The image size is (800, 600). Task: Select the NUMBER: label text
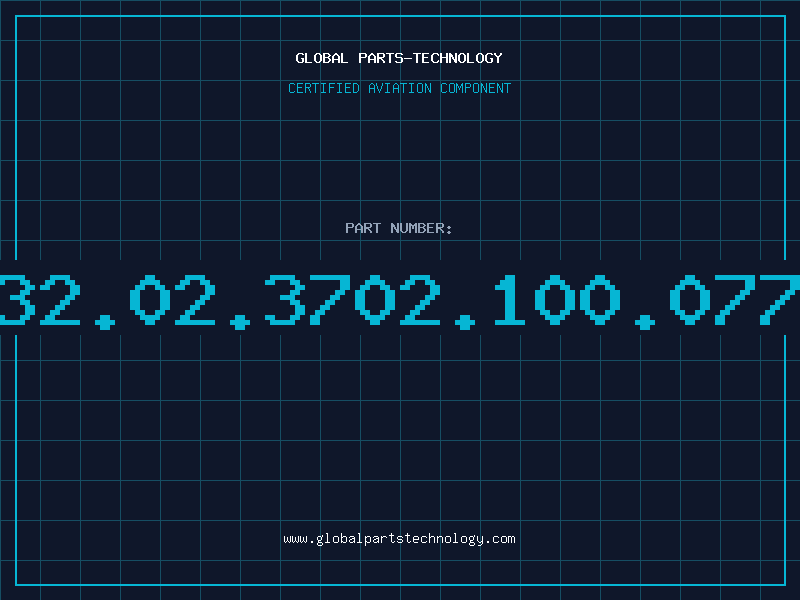[x=421, y=228]
